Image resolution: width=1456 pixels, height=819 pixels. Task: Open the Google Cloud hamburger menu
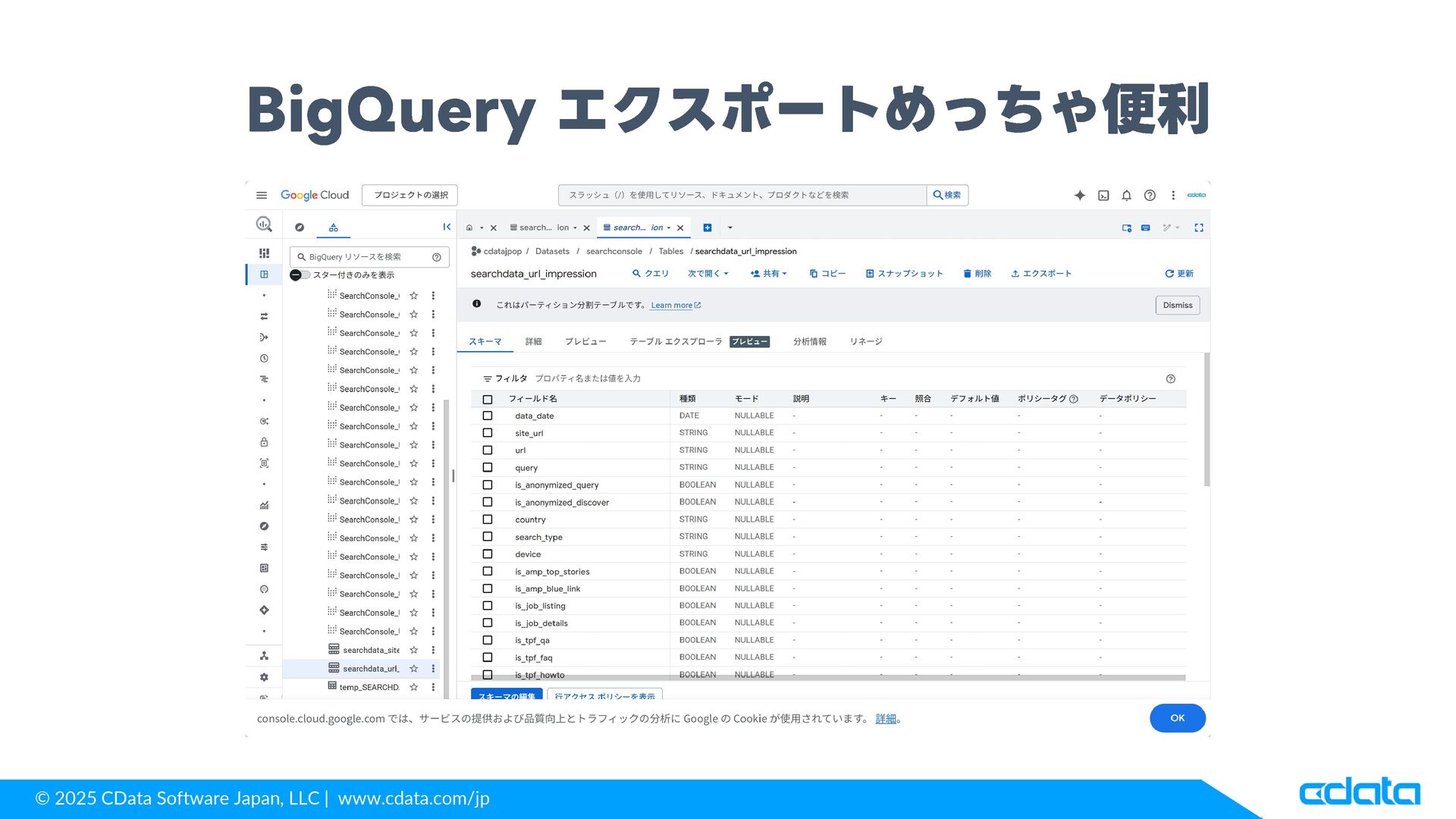262,196
